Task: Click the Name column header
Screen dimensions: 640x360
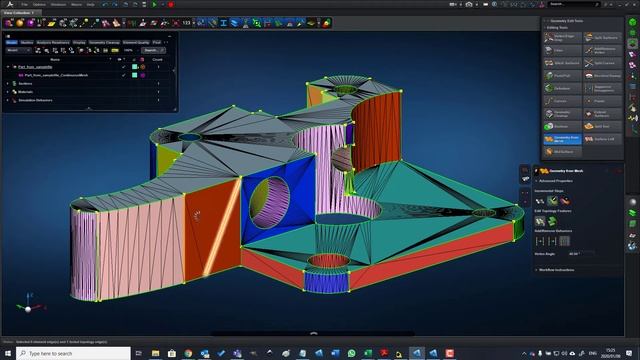Action: [x=55, y=60]
